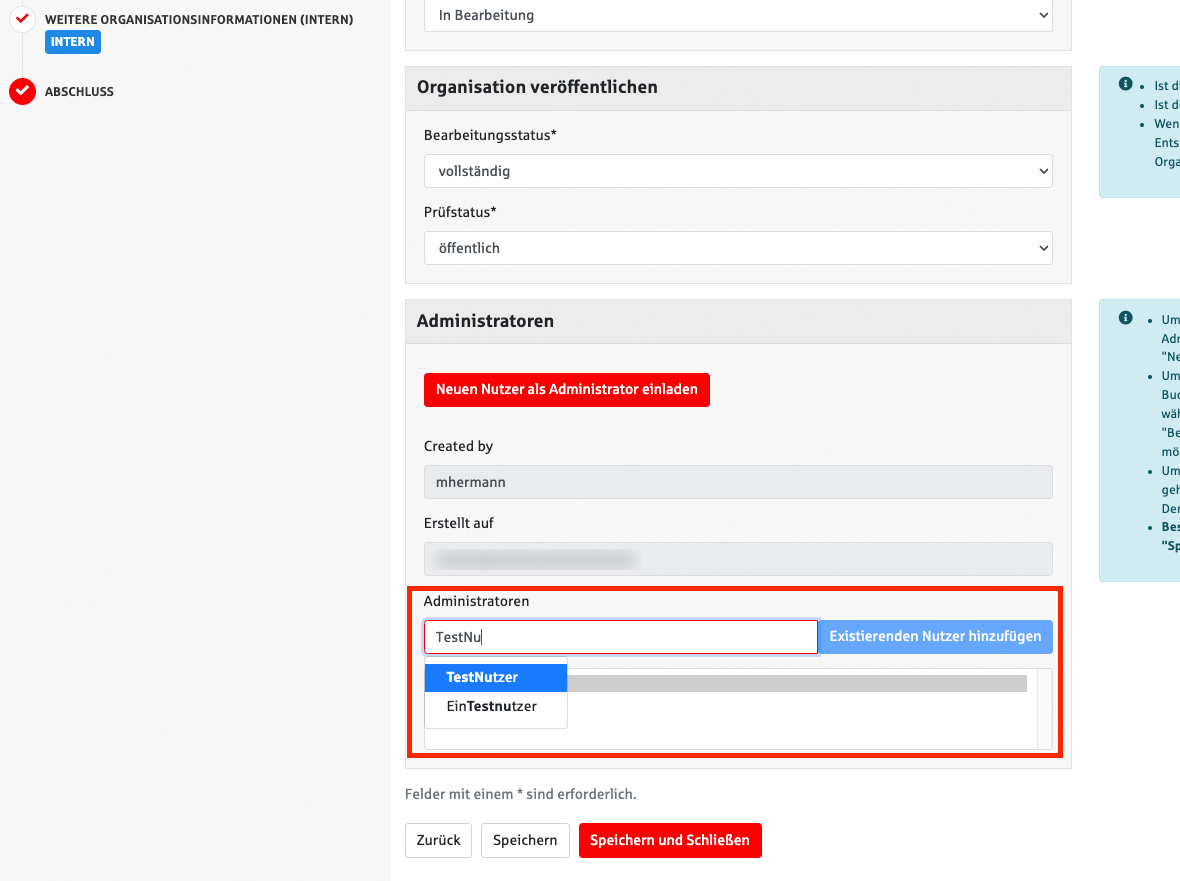Open the 'In Bearbeitung' dropdown

(x=737, y=15)
